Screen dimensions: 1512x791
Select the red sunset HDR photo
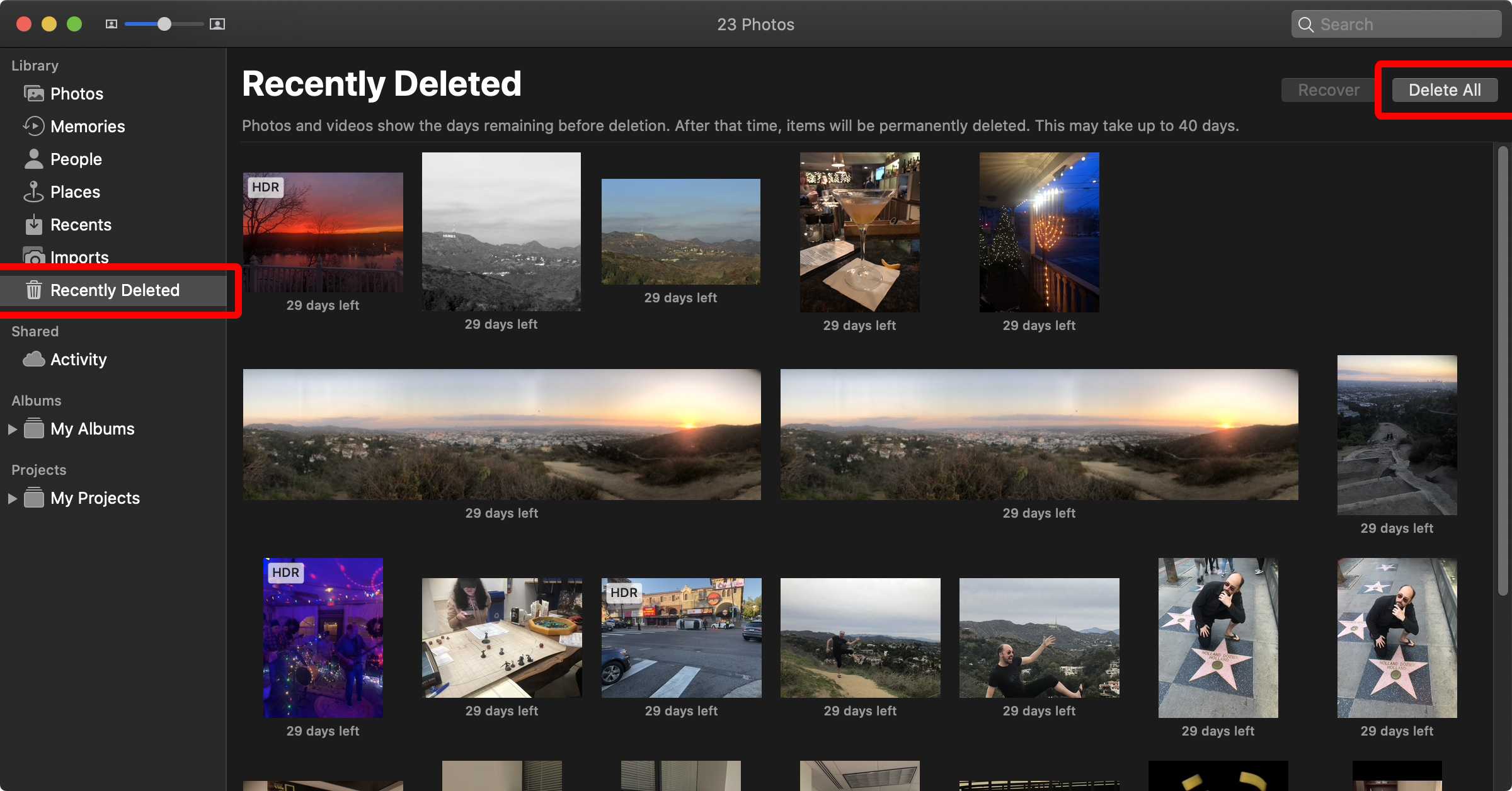pos(323,232)
